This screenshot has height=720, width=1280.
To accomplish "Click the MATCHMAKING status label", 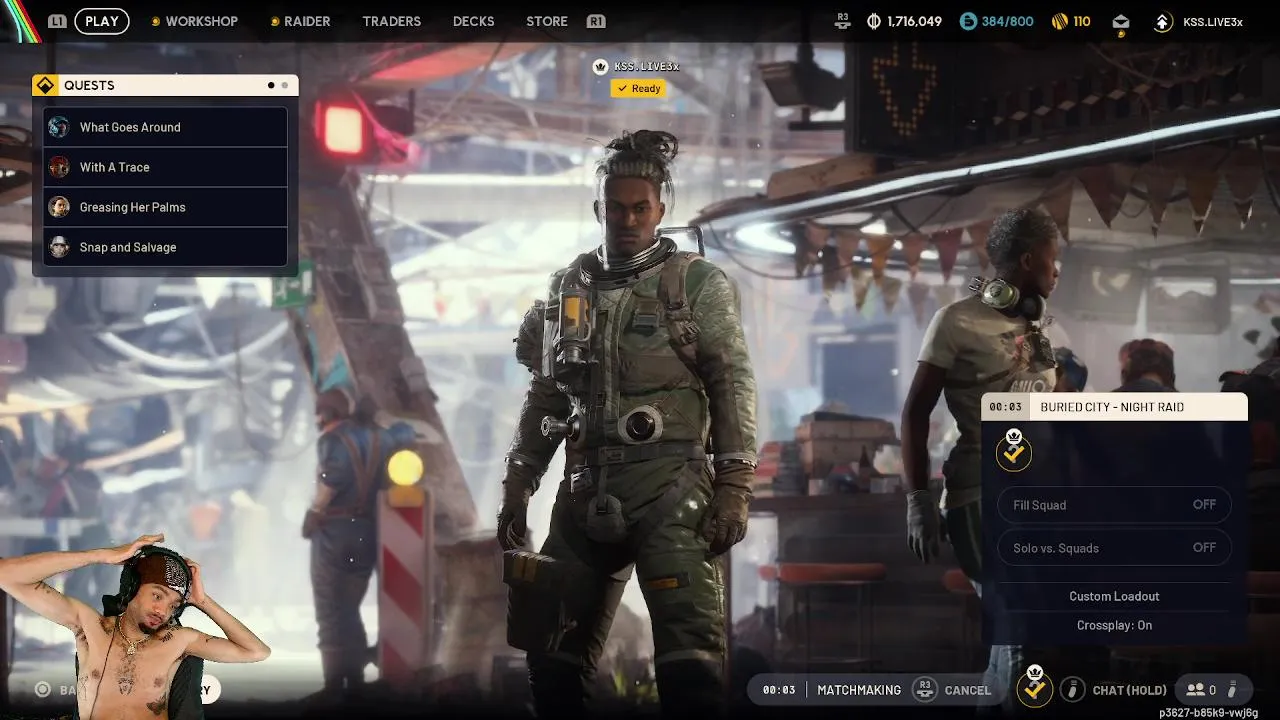I will pos(859,690).
